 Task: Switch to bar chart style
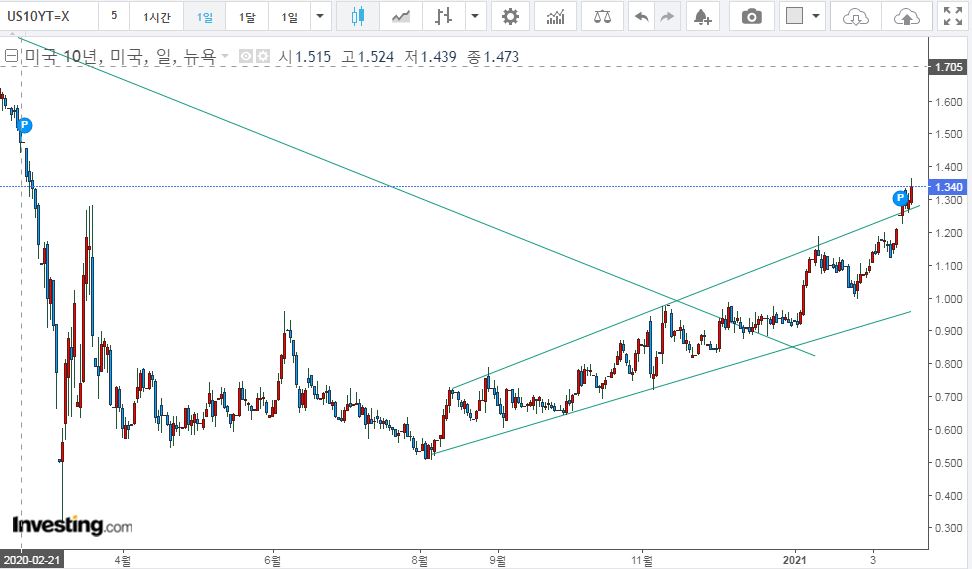443,16
